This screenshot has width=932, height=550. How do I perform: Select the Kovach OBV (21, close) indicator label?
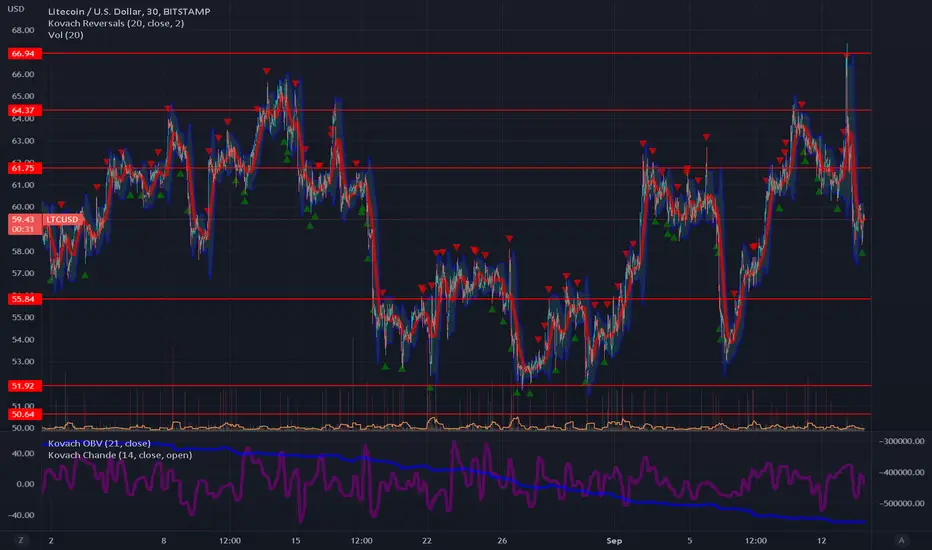click(x=99, y=444)
